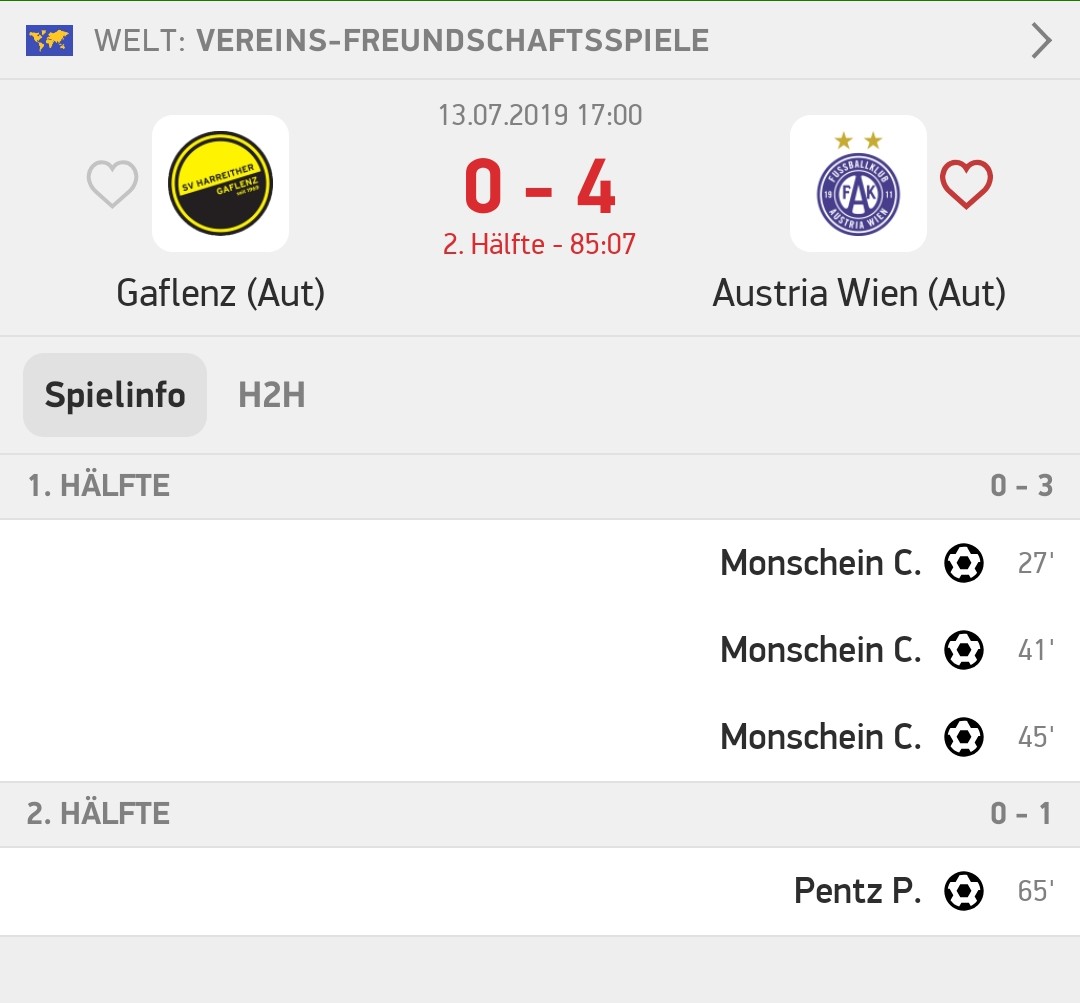
Task: Click the live score 0 - 4
Action: coord(539,187)
